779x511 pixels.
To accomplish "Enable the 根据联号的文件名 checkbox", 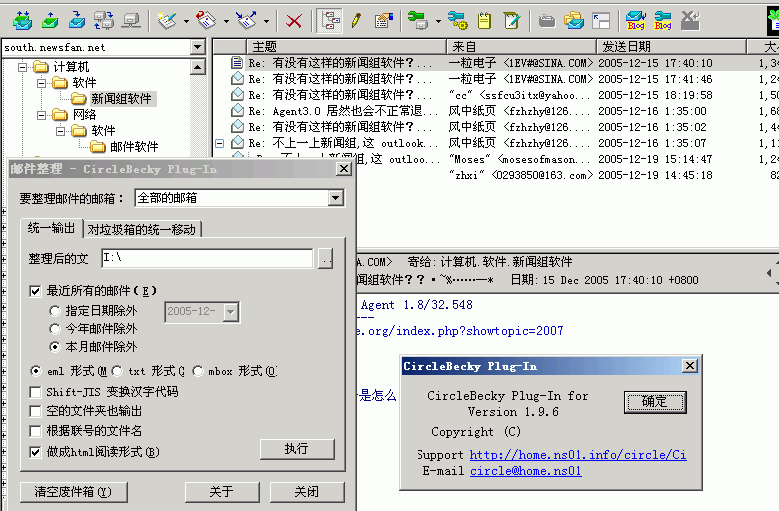I will click(x=35, y=431).
